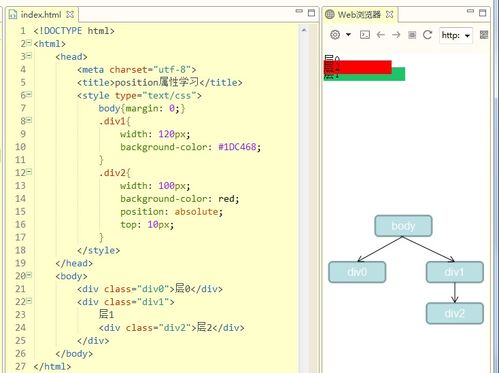Screen dimensions: 499x373
Task: Open the http: address dropdown
Action: click(467, 35)
